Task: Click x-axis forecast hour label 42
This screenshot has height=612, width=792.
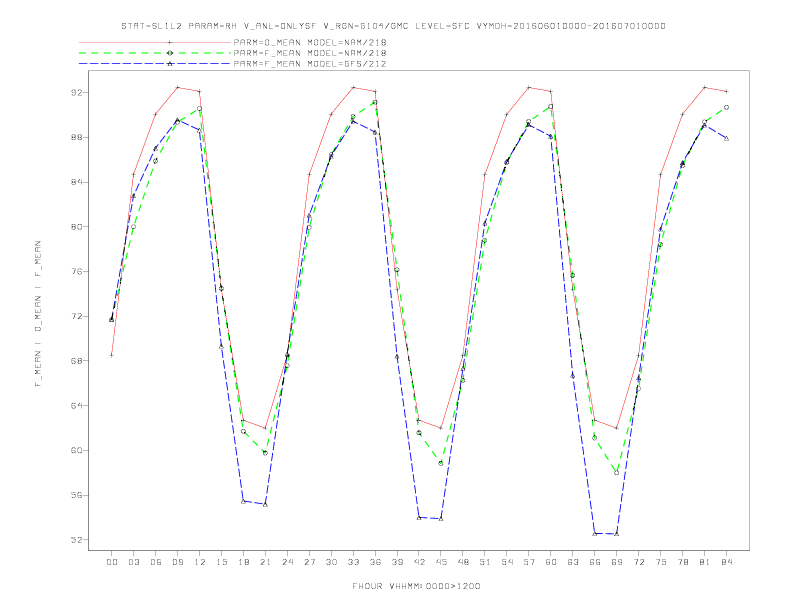Action: (x=419, y=562)
